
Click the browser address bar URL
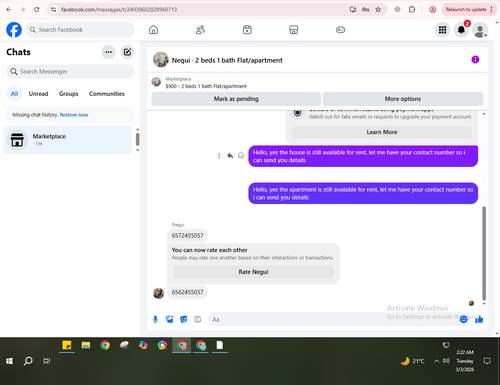click(x=119, y=9)
